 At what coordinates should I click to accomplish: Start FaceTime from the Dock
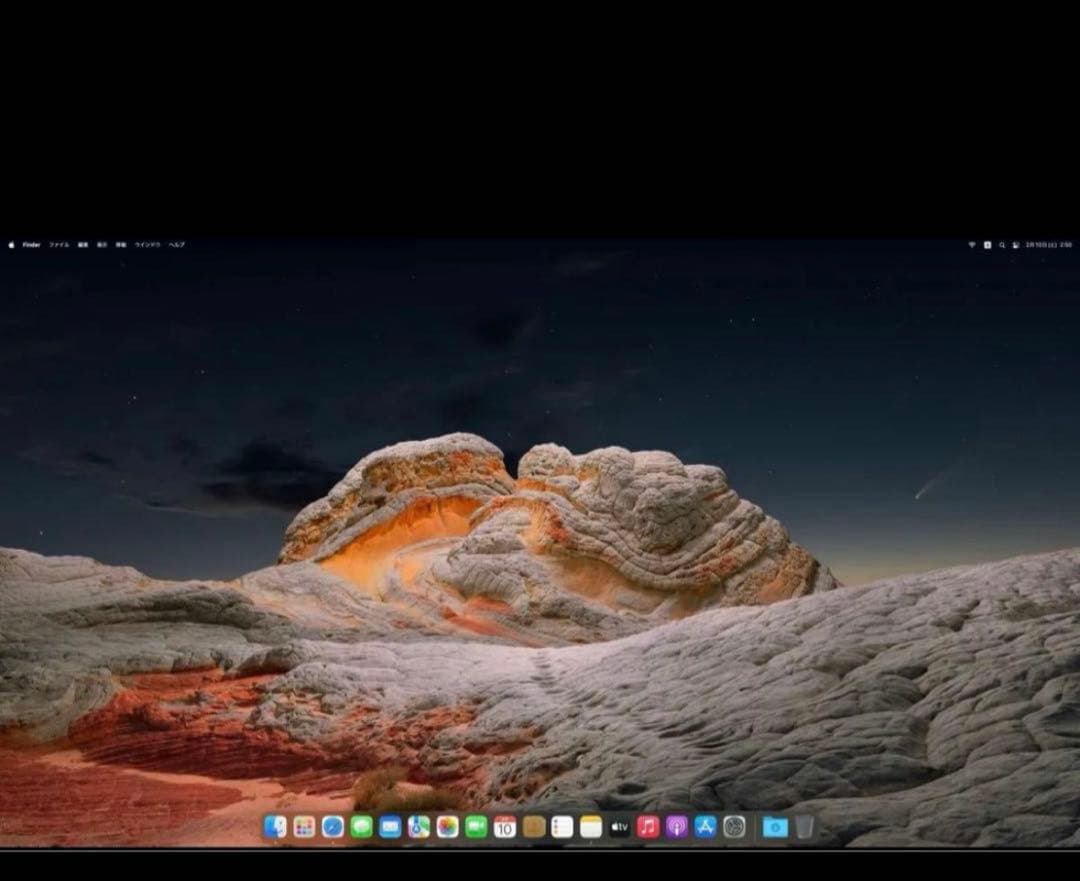pyautogui.click(x=472, y=828)
